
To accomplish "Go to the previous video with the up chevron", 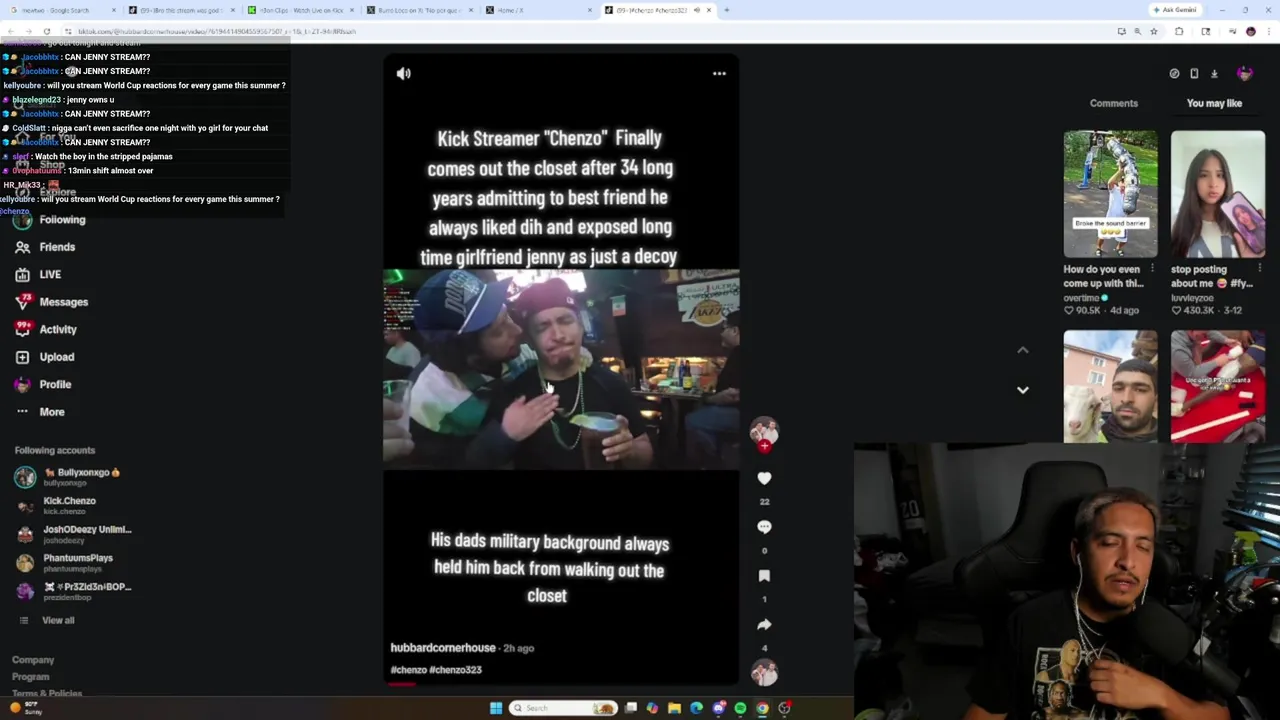I will click(1022, 350).
